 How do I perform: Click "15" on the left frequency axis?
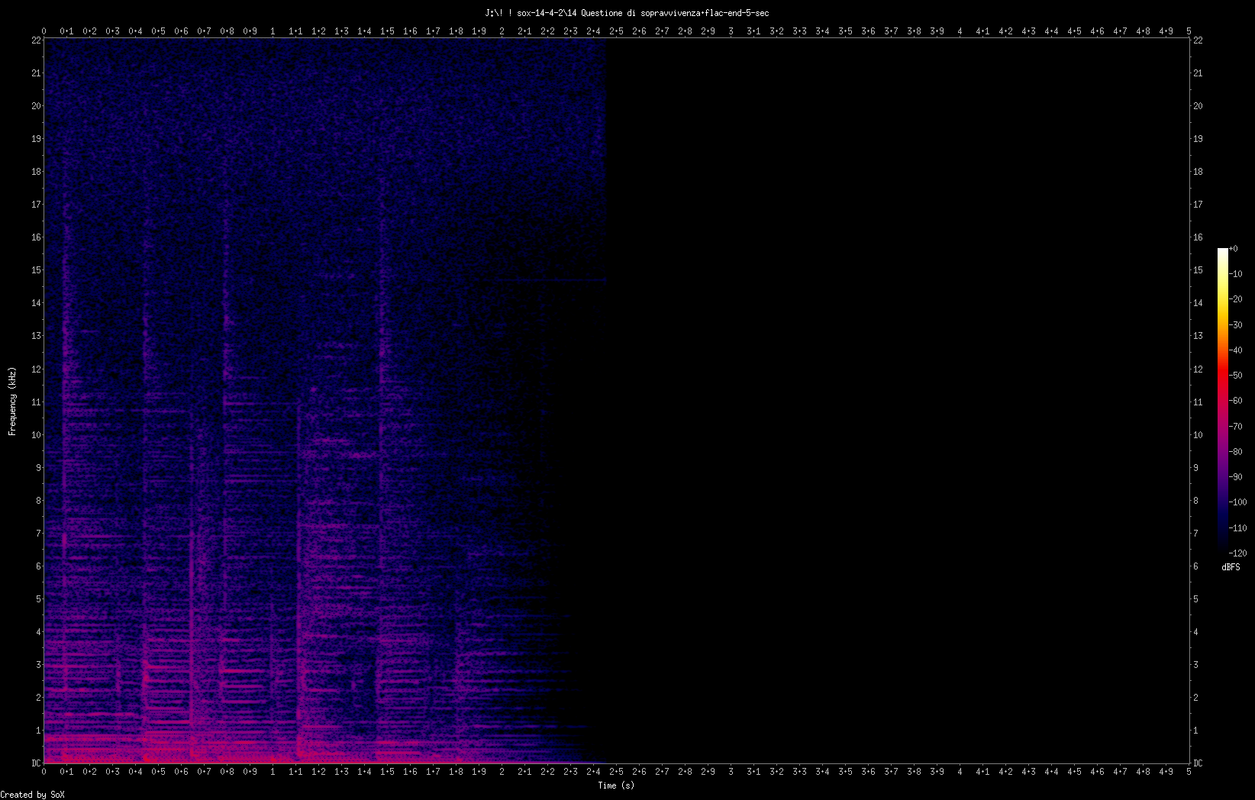34,270
